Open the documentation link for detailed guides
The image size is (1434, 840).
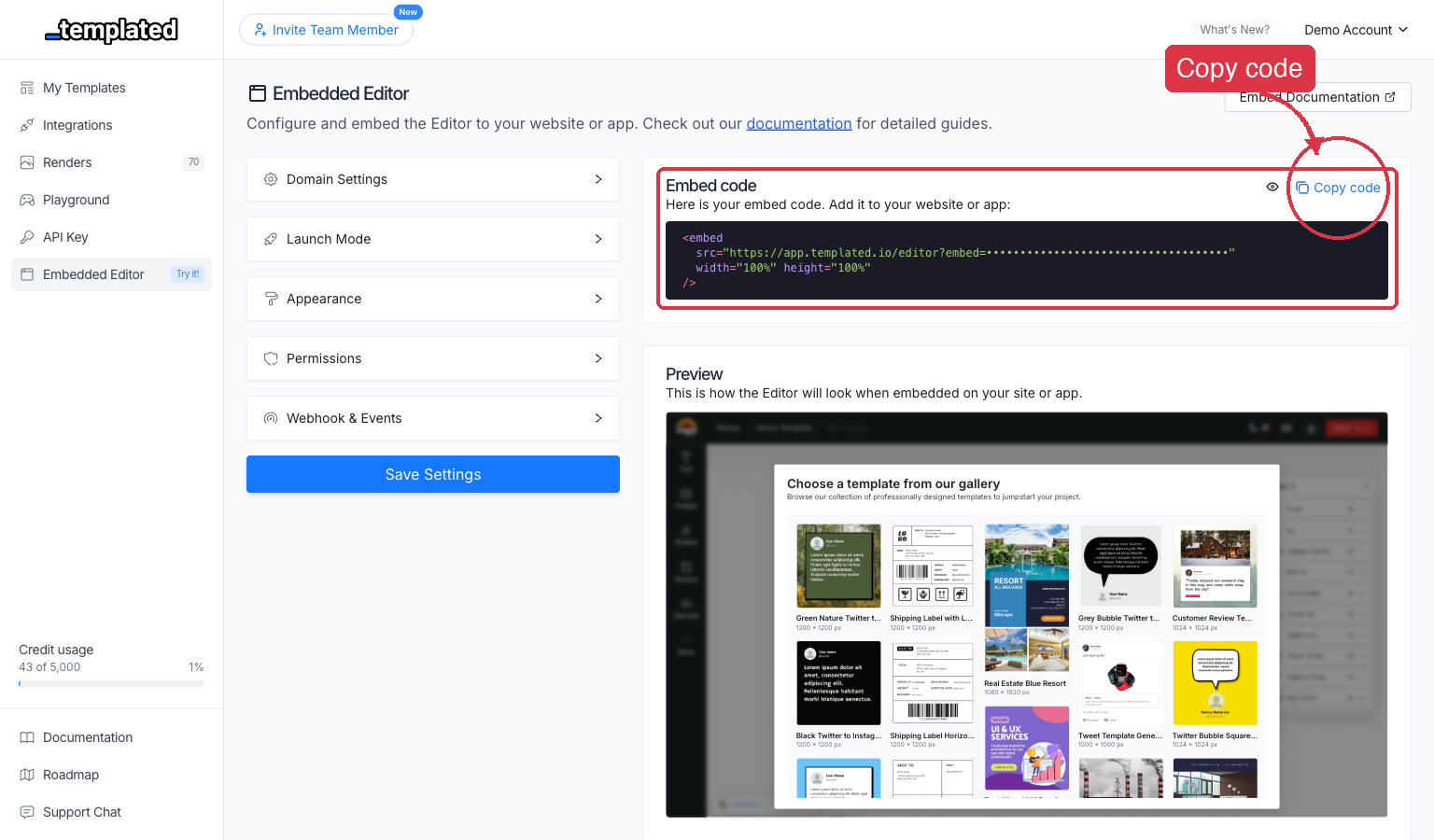[798, 123]
